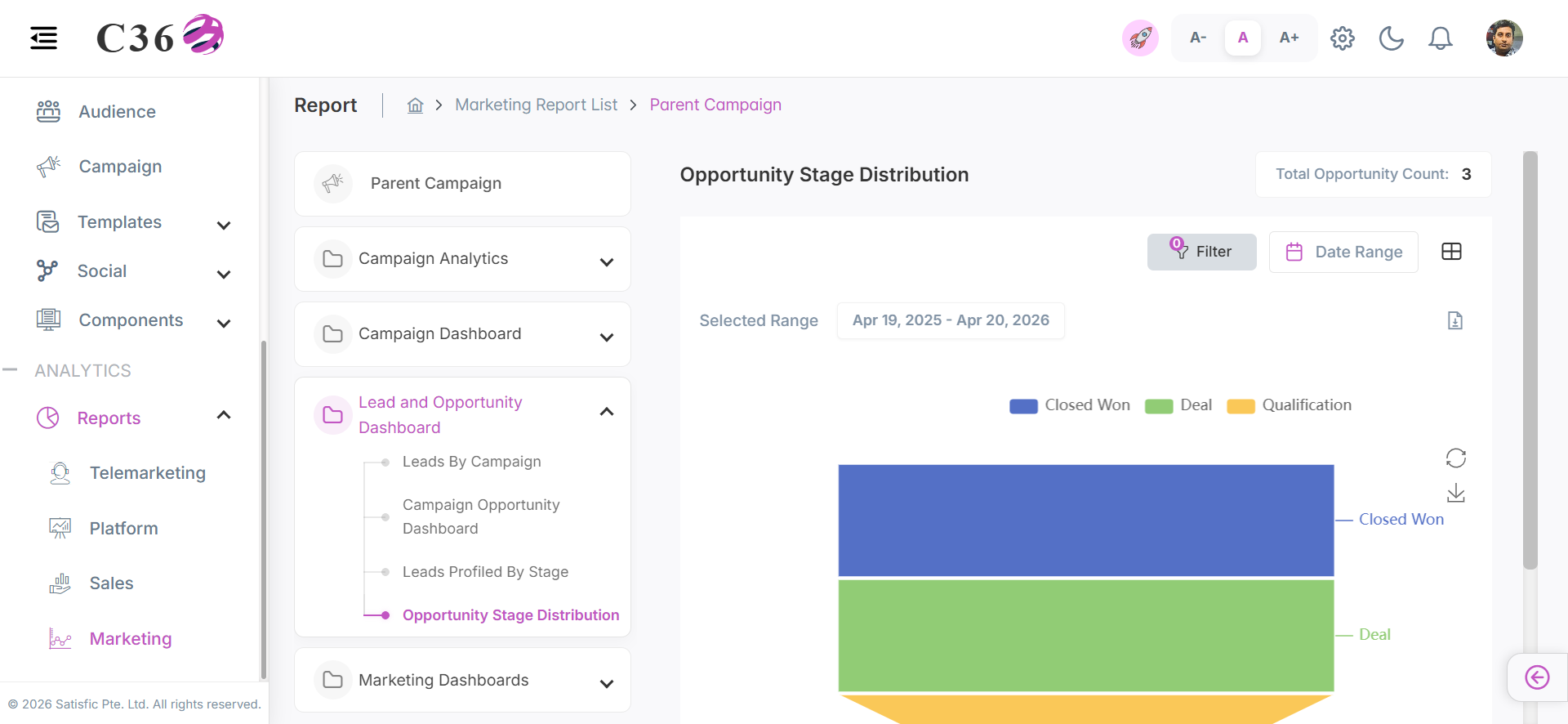The image size is (1568, 724).
Task: Click the Social sidebar icon
Action: click(x=47, y=270)
